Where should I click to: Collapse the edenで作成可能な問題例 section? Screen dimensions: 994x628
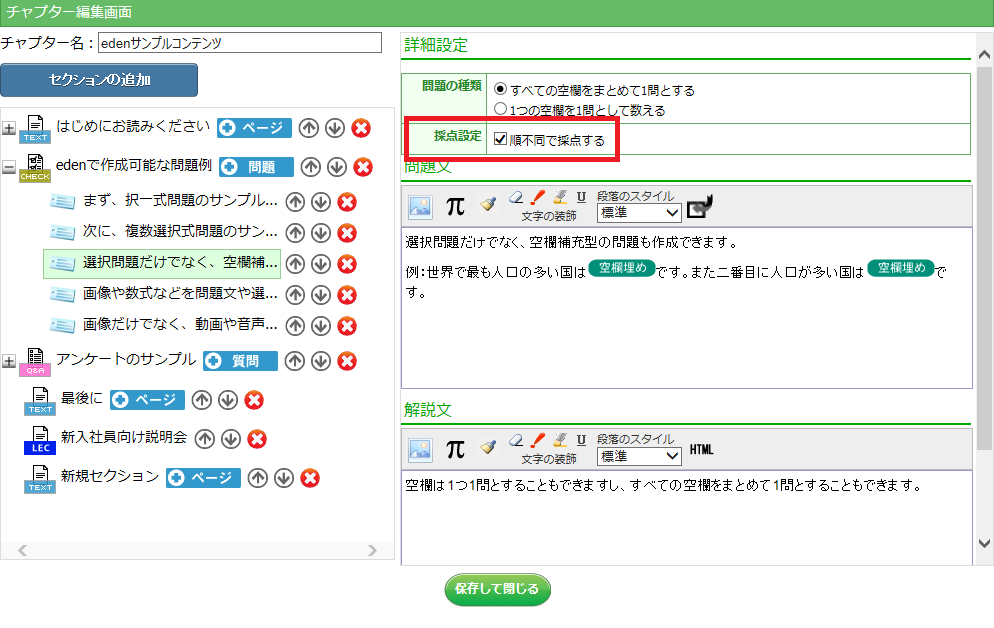[x=9, y=167]
